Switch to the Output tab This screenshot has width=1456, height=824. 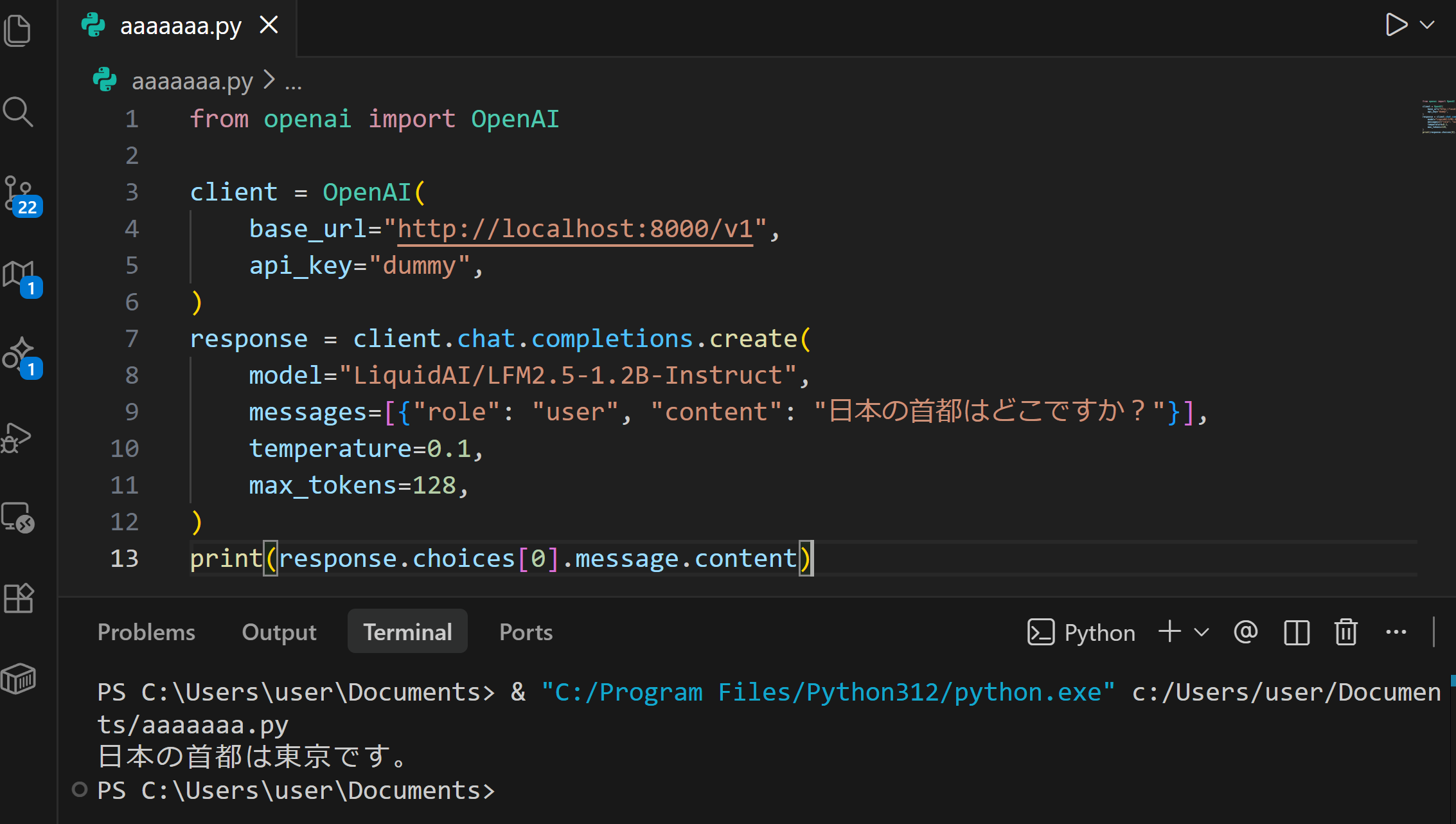coord(279,632)
